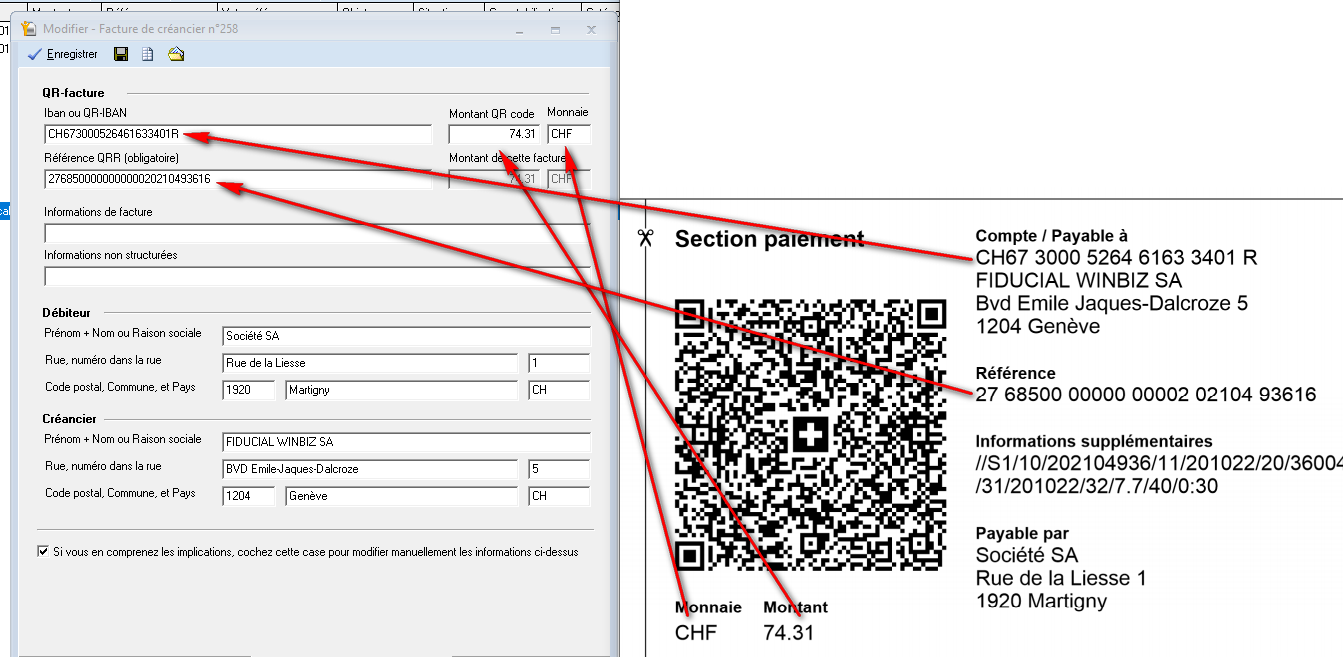Click debtor country field next to Martigny

coord(559,390)
